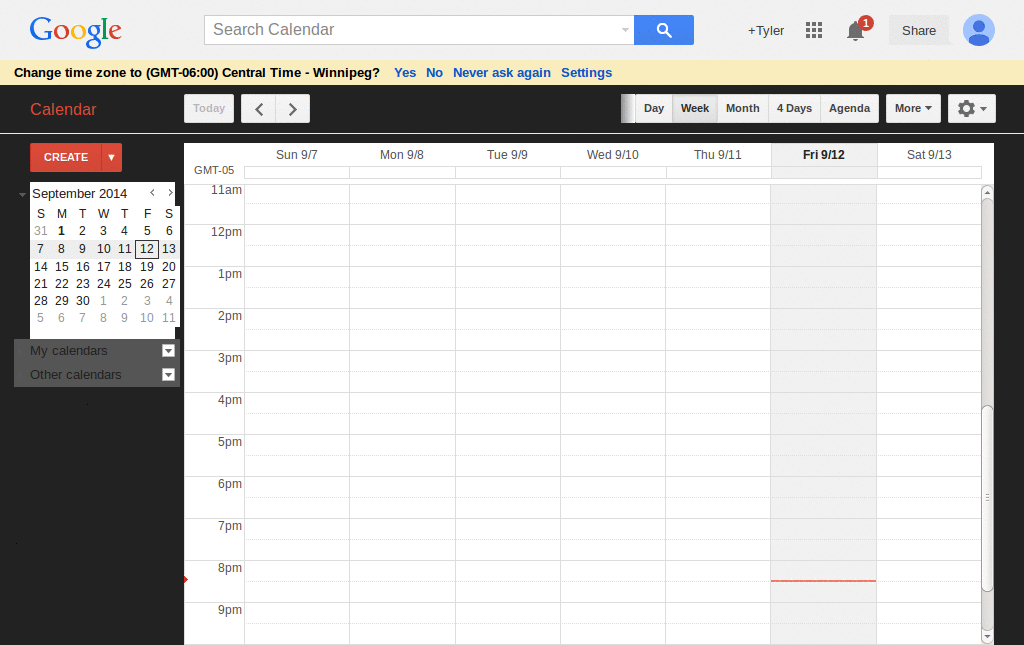Collapse the mini calendar triangle
The height and width of the screenshot is (645, 1024).
point(22,195)
